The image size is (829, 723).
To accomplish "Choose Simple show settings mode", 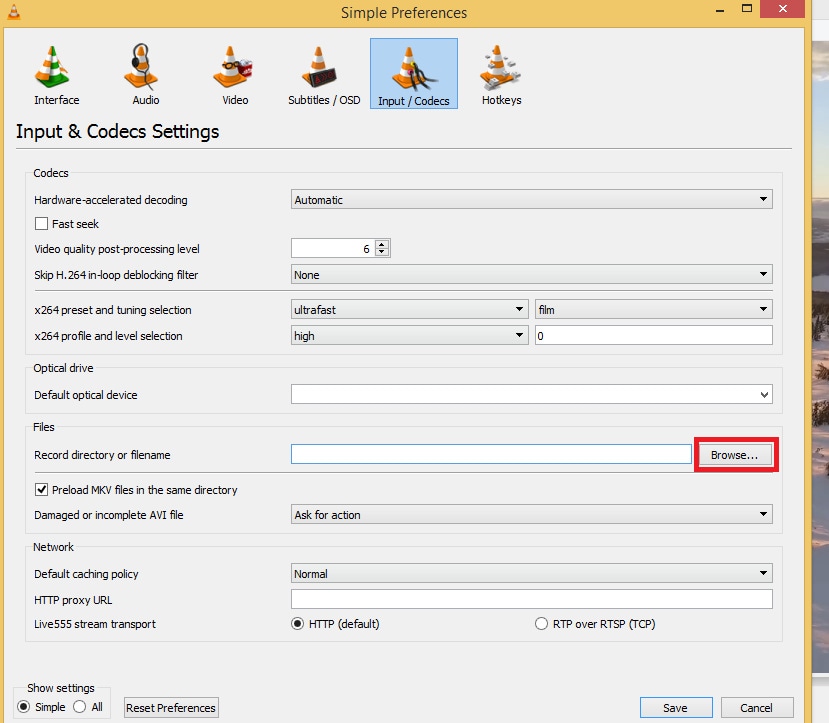I will [x=23, y=707].
